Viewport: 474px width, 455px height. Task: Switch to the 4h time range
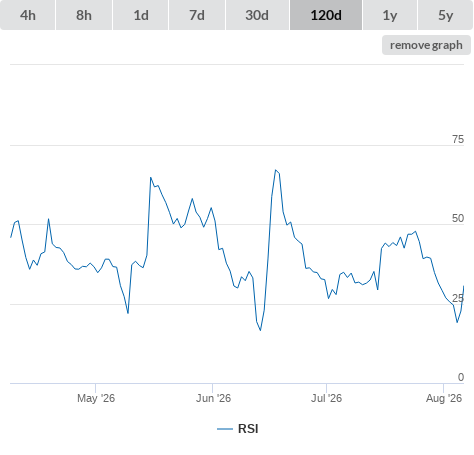[28, 15]
